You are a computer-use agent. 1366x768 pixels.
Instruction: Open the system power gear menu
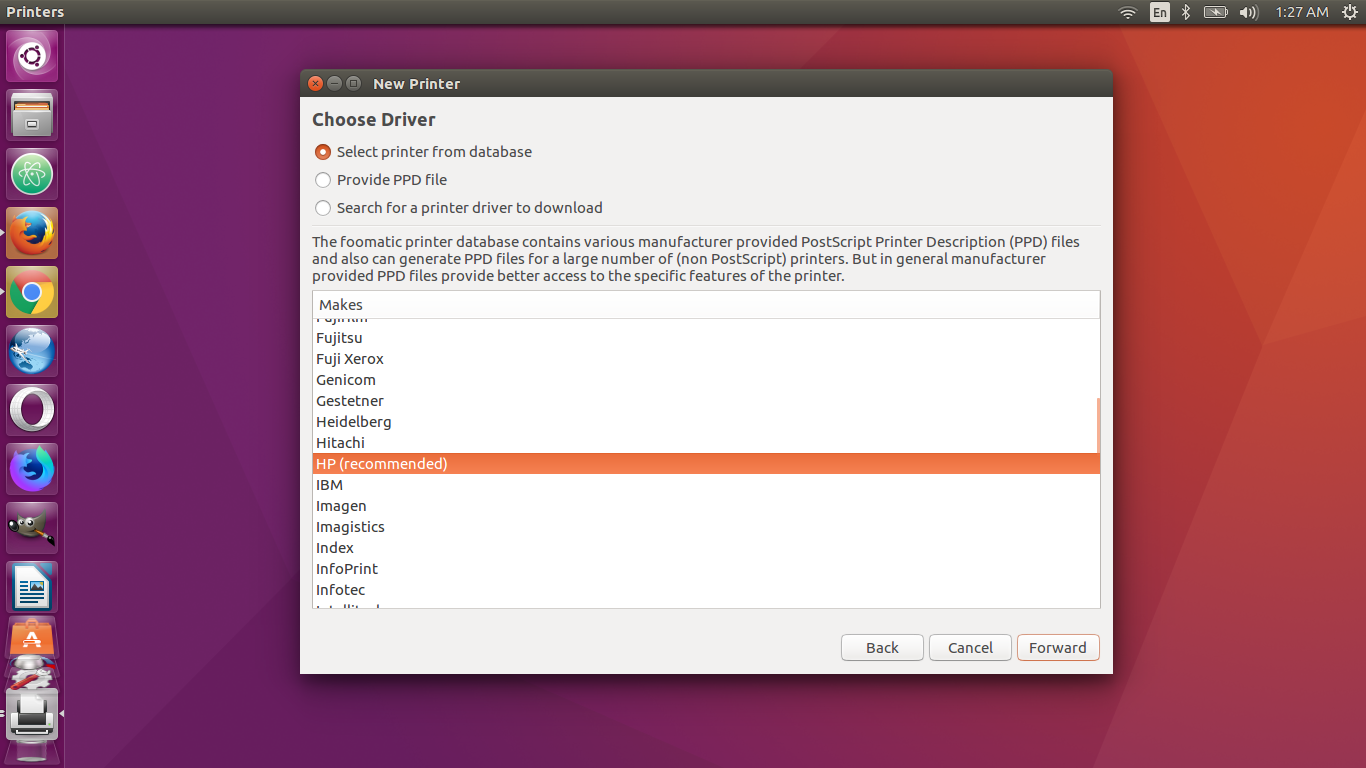[1350, 12]
